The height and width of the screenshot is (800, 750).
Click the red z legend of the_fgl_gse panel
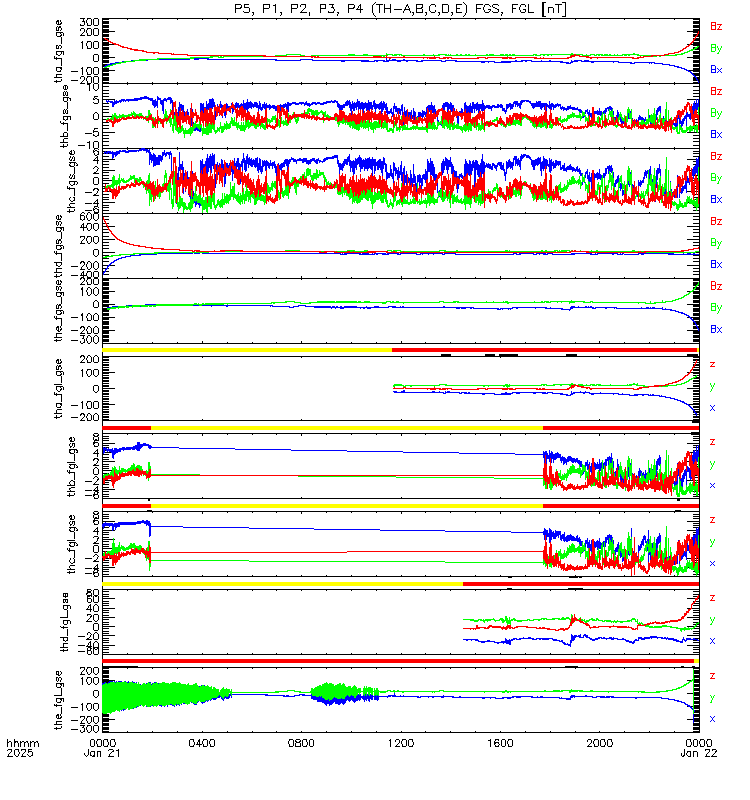712,676
